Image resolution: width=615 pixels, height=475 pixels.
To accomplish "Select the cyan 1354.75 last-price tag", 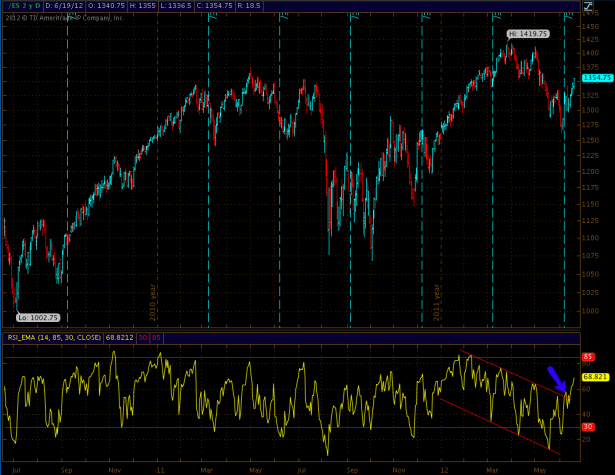I will pyautogui.click(x=599, y=77).
